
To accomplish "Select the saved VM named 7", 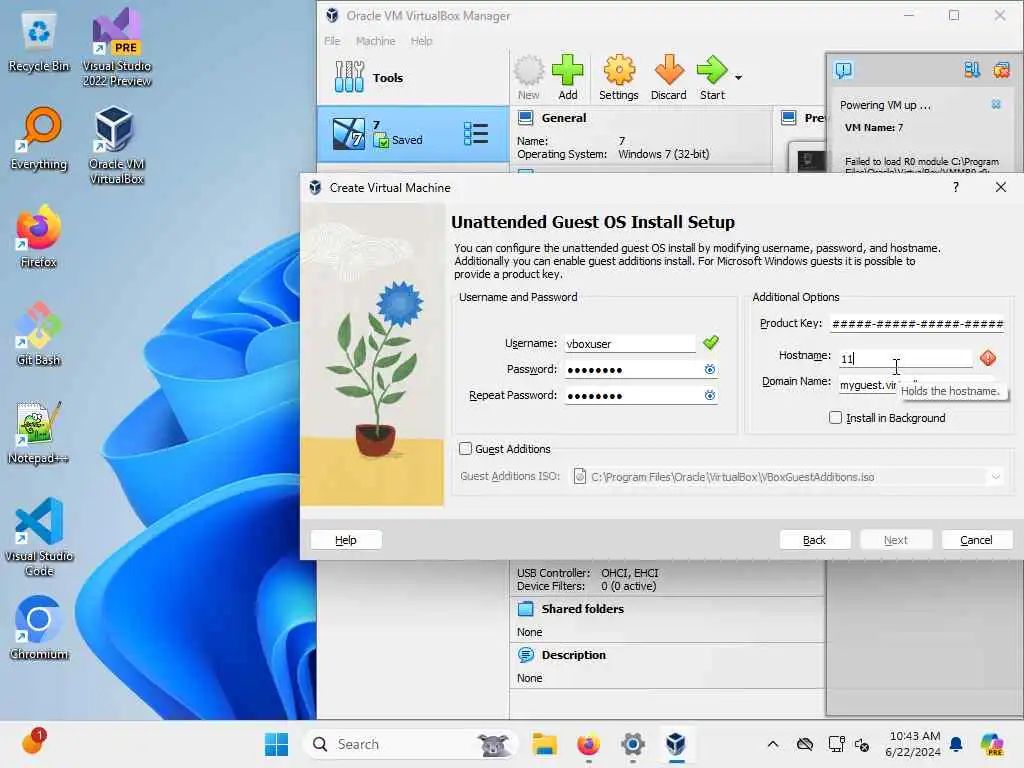I will 413,134.
